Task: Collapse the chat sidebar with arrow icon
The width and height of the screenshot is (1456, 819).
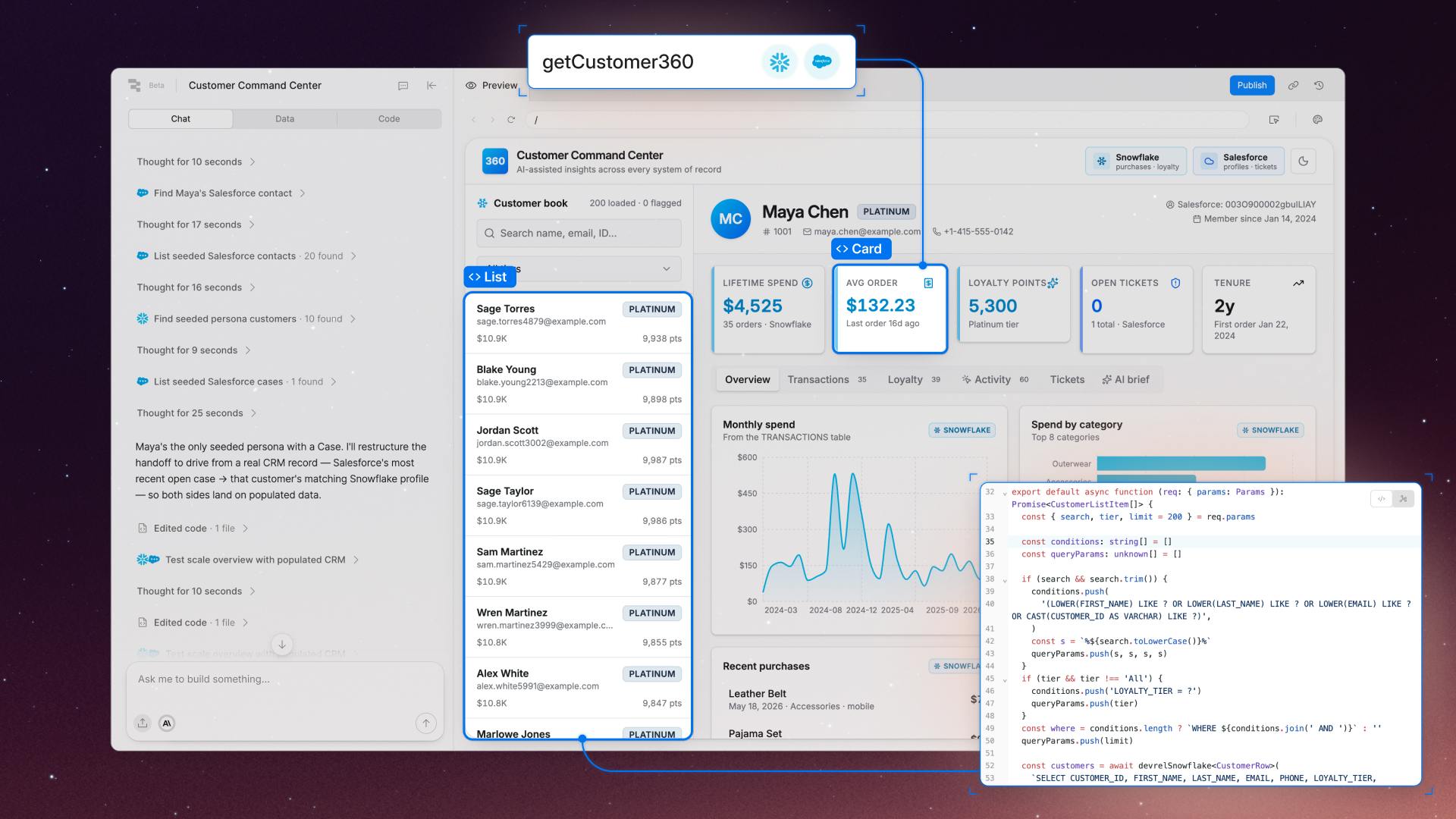Action: [x=431, y=86]
